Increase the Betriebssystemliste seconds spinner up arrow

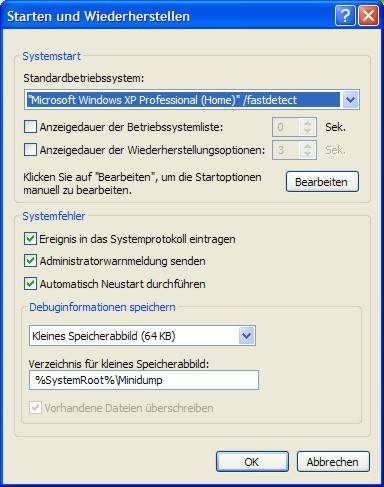pos(308,123)
